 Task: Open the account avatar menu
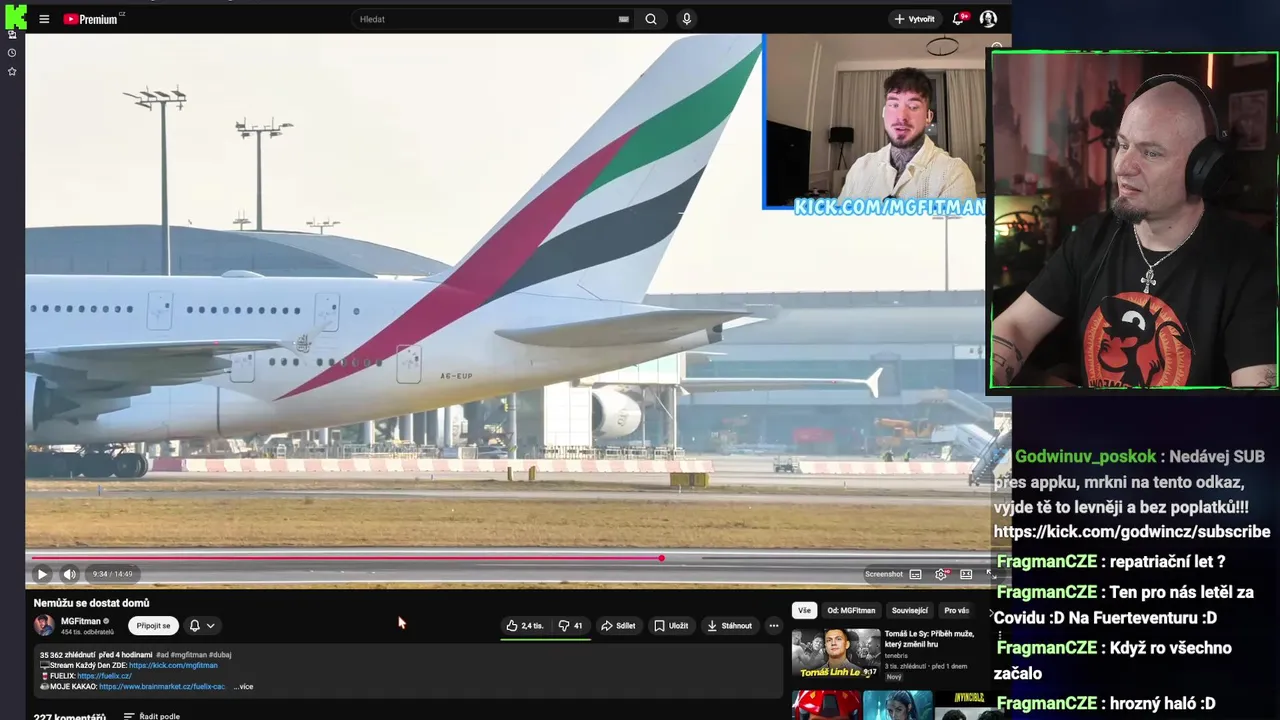pos(988,19)
